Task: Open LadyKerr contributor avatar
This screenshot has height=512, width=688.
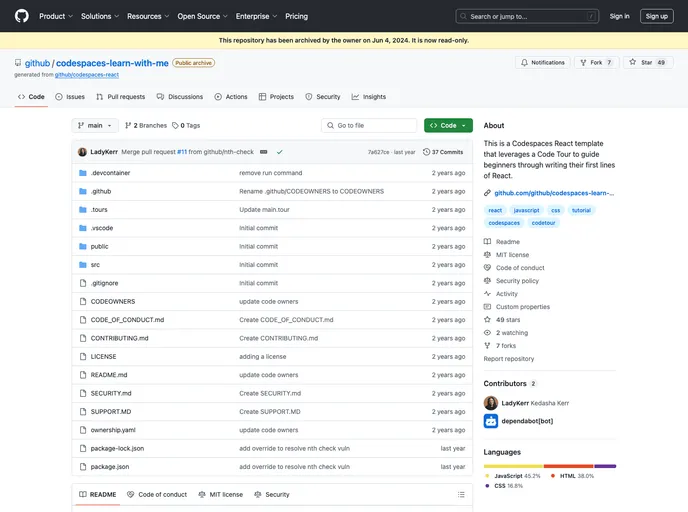Action: [x=491, y=403]
